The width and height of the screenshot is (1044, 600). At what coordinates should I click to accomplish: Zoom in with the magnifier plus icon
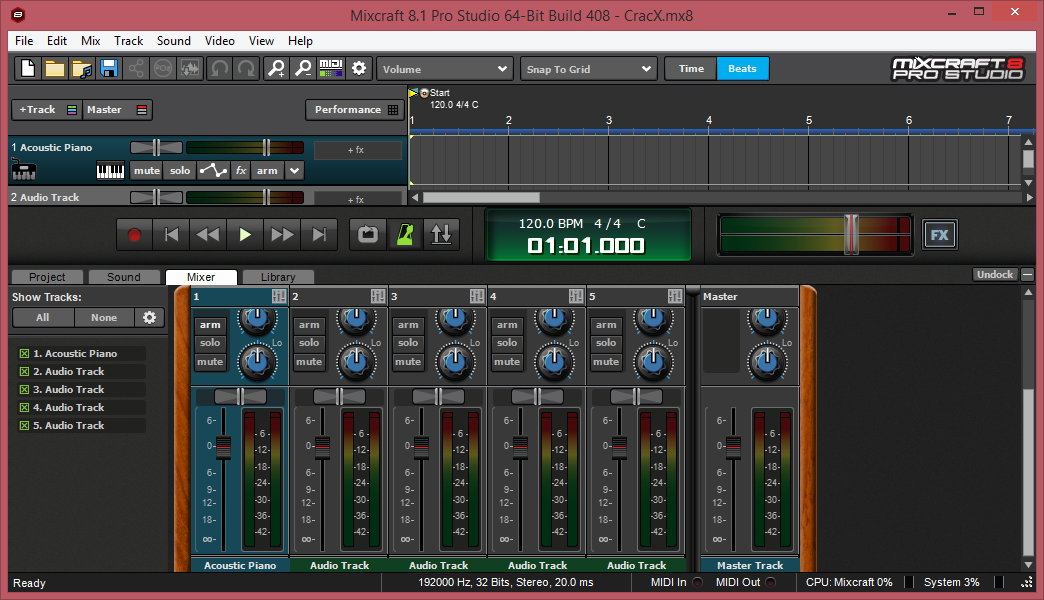click(x=276, y=69)
